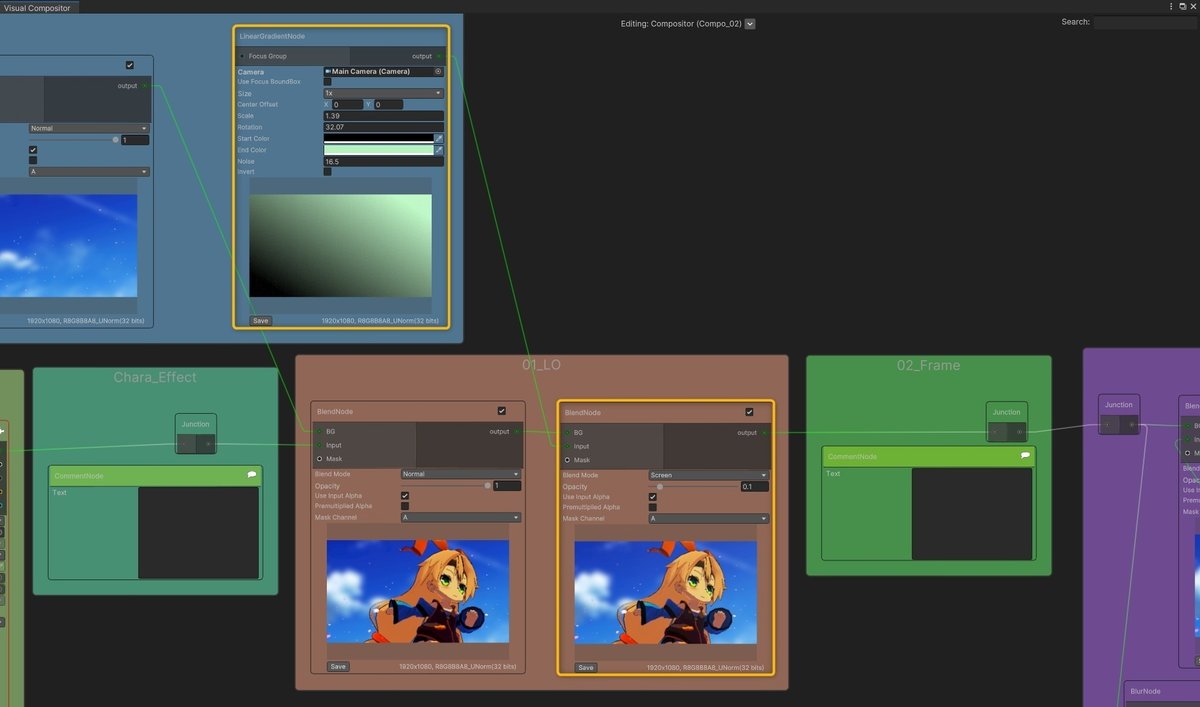Click Center Offset X field

tap(347, 104)
